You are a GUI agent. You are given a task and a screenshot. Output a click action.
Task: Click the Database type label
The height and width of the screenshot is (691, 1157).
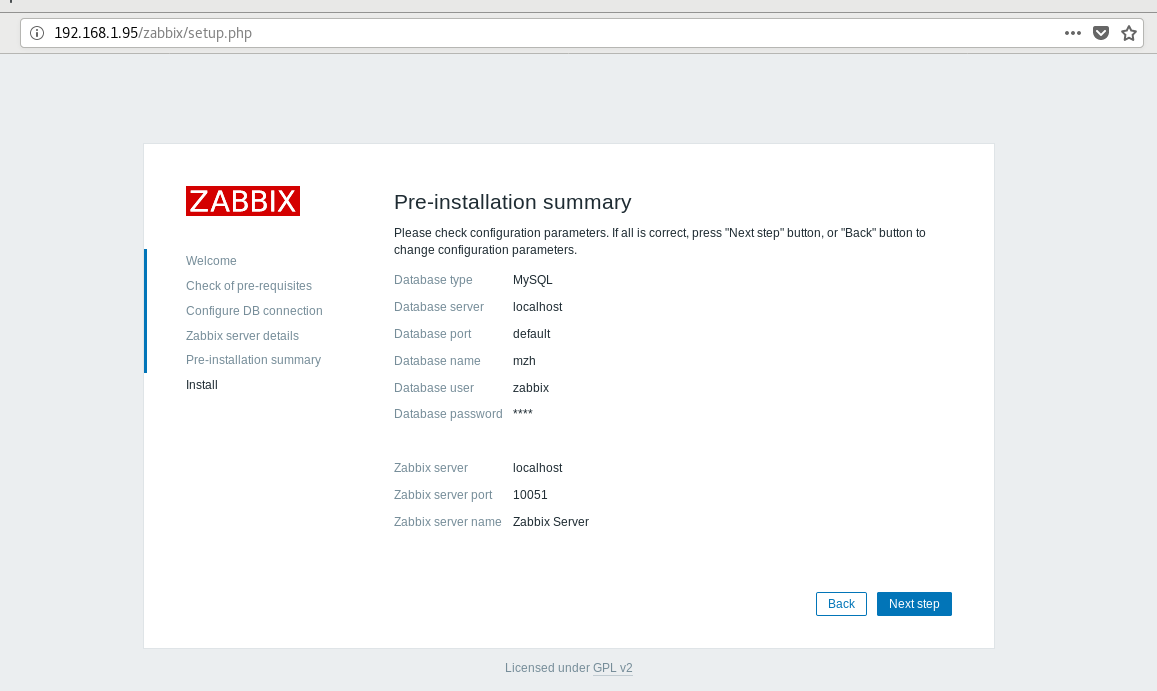point(433,280)
